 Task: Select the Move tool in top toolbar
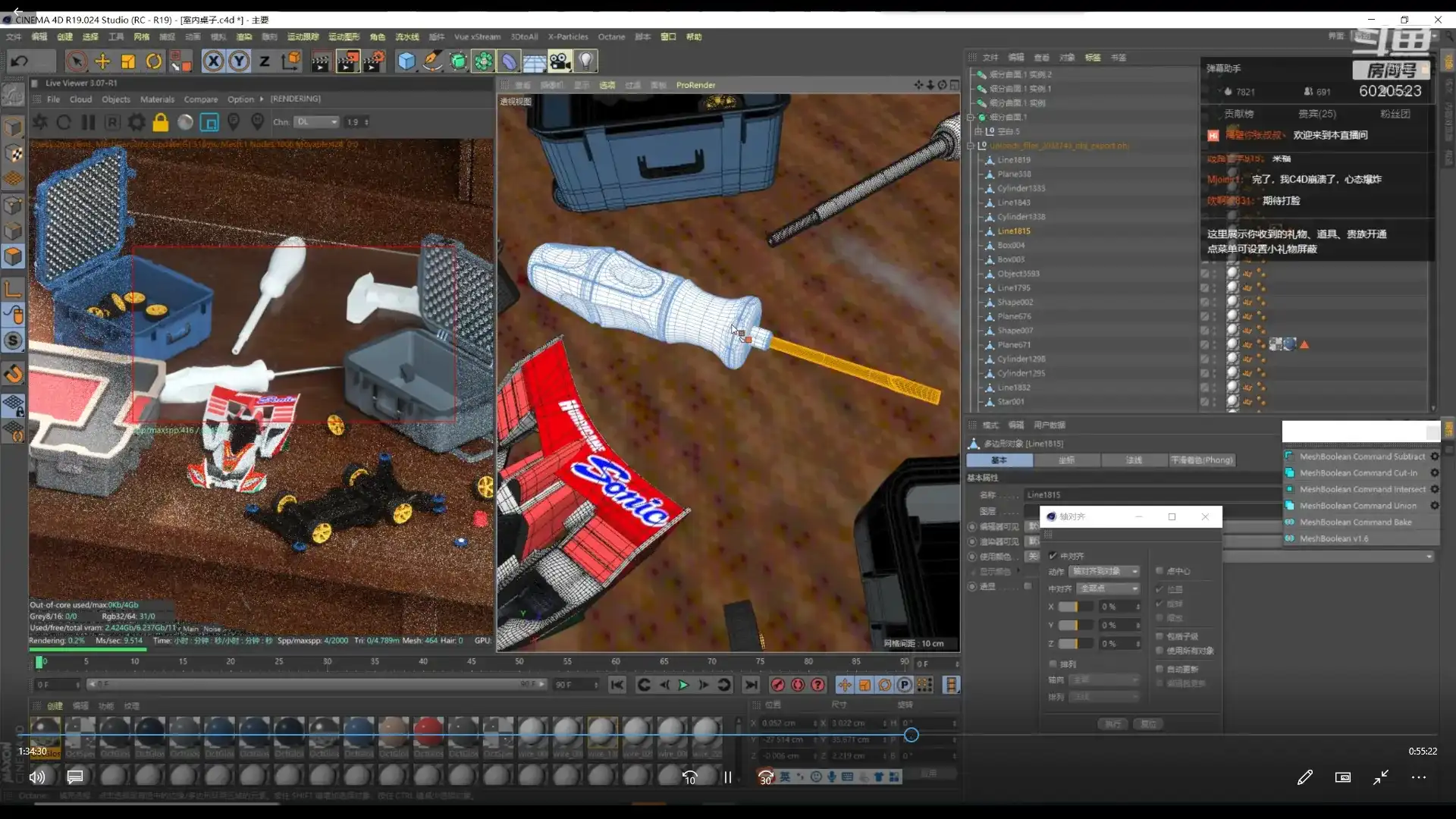(x=102, y=61)
